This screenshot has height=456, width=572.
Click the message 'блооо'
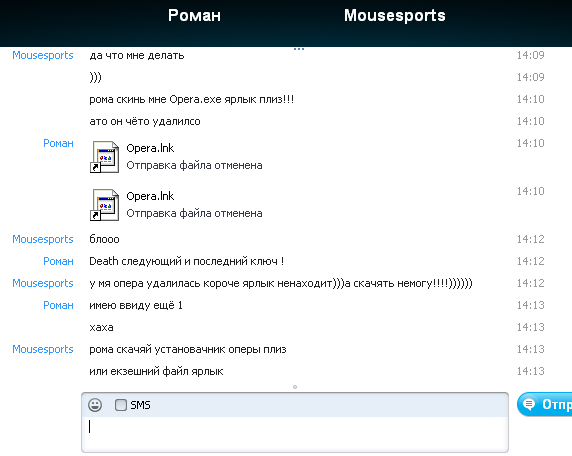(104, 239)
